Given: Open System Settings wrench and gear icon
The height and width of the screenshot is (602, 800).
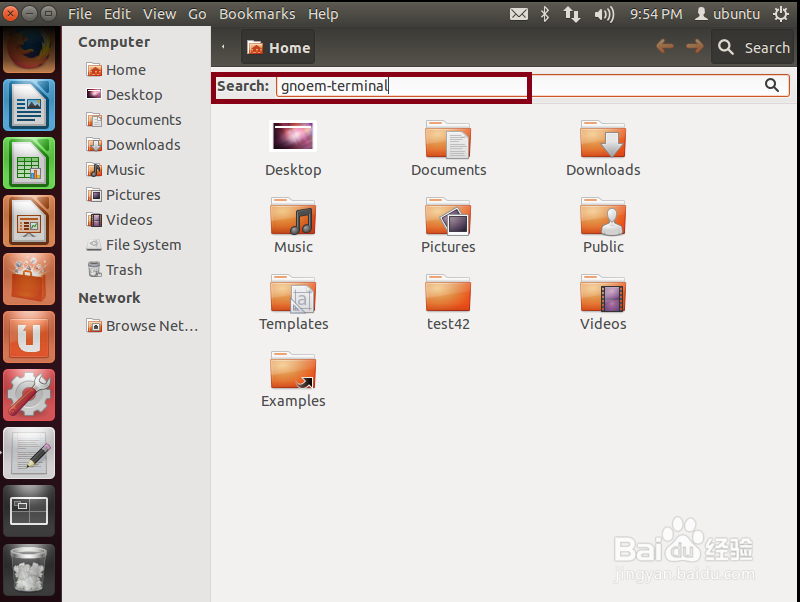Looking at the screenshot, I should click(29, 395).
